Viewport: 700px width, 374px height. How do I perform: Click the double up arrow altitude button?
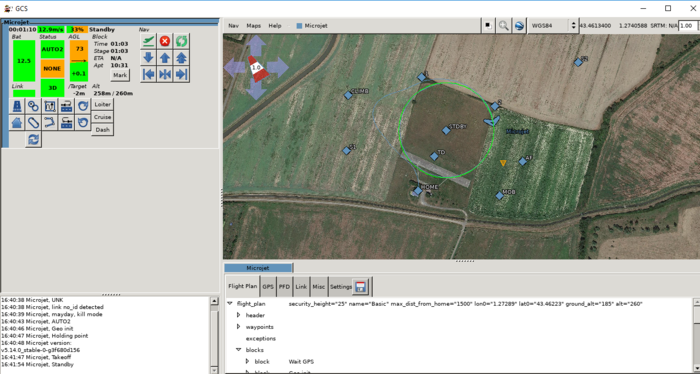pos(181,58)
